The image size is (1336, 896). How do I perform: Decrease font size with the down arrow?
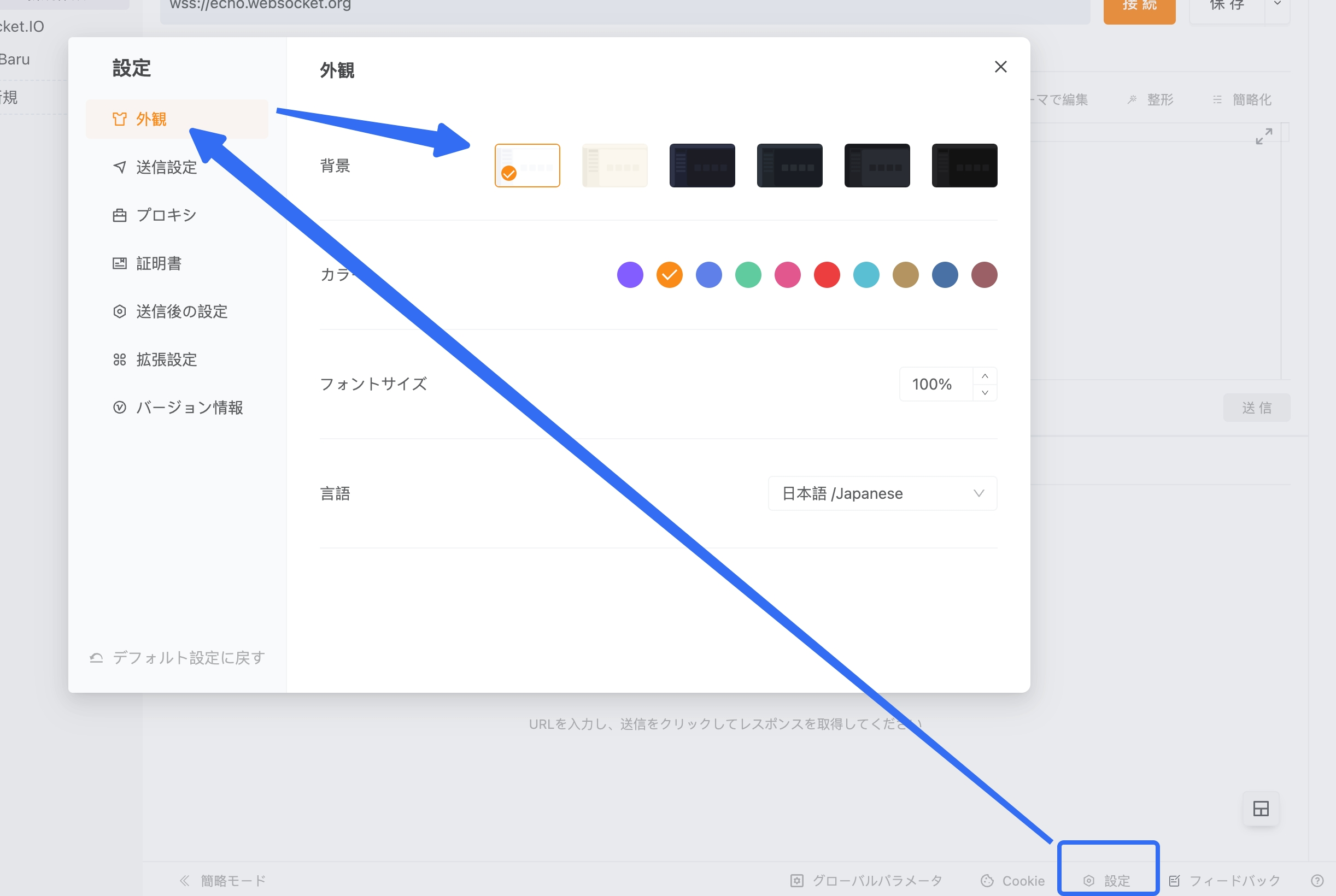[x=985, y=393]
